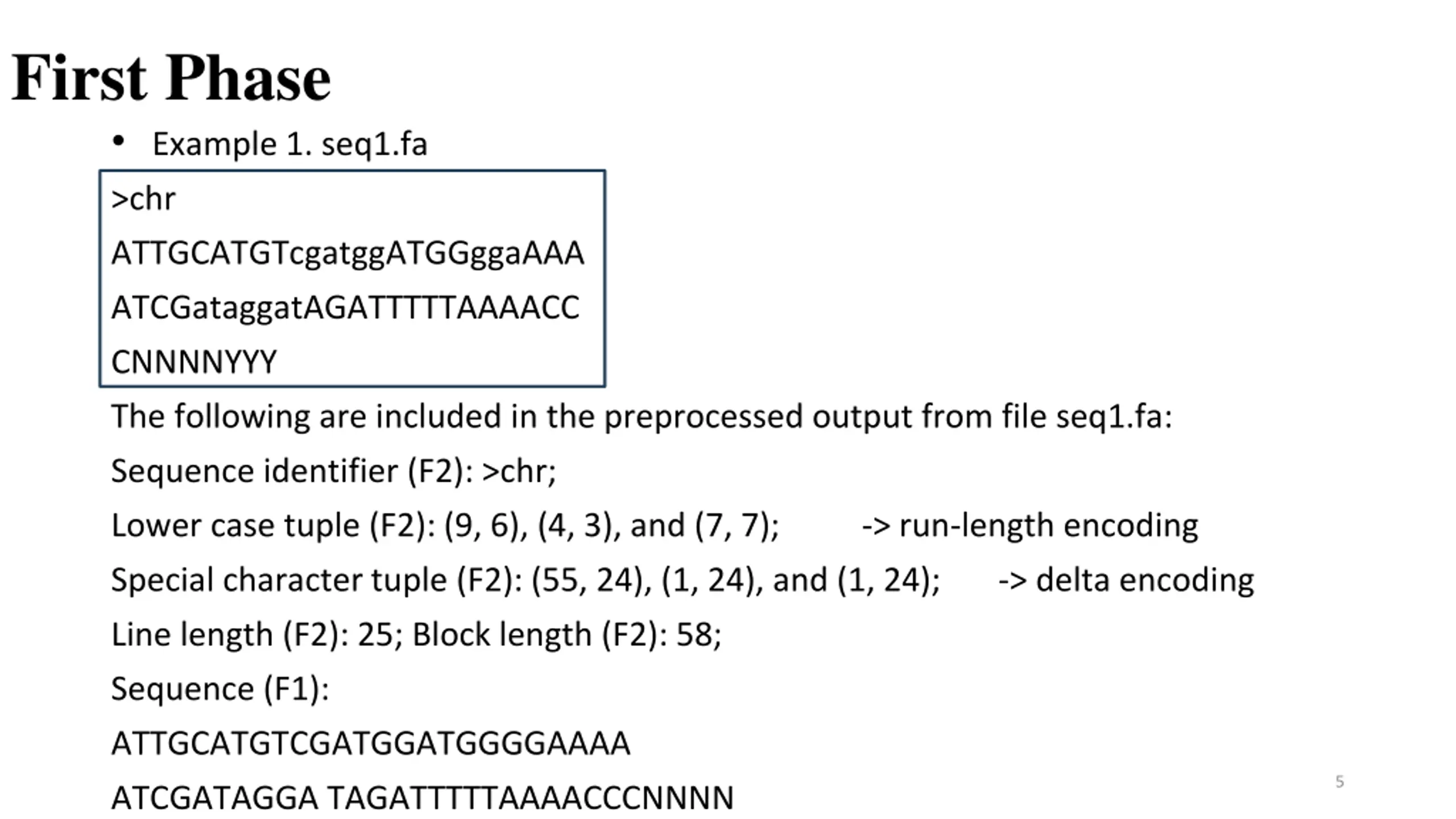The height and width of the screenshot is (819, 1456).
Task: Click the slide page number 5
Action: (1339, 782)
